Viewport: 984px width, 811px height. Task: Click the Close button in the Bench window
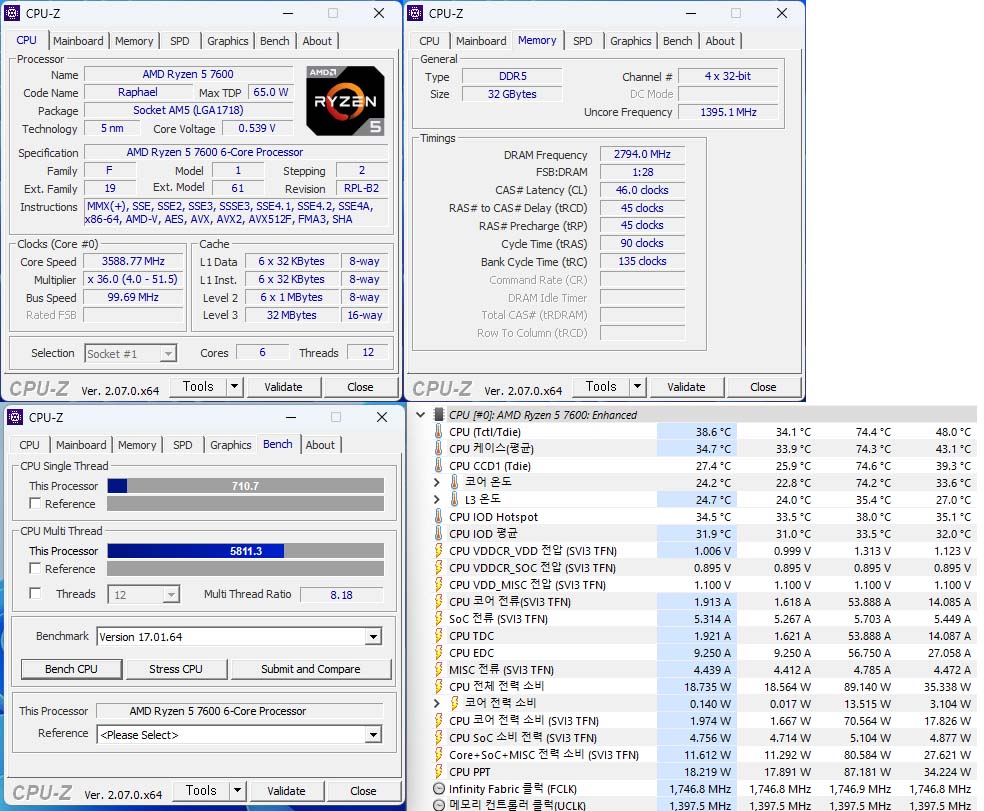pyautogui.click(x=363, y=791)
